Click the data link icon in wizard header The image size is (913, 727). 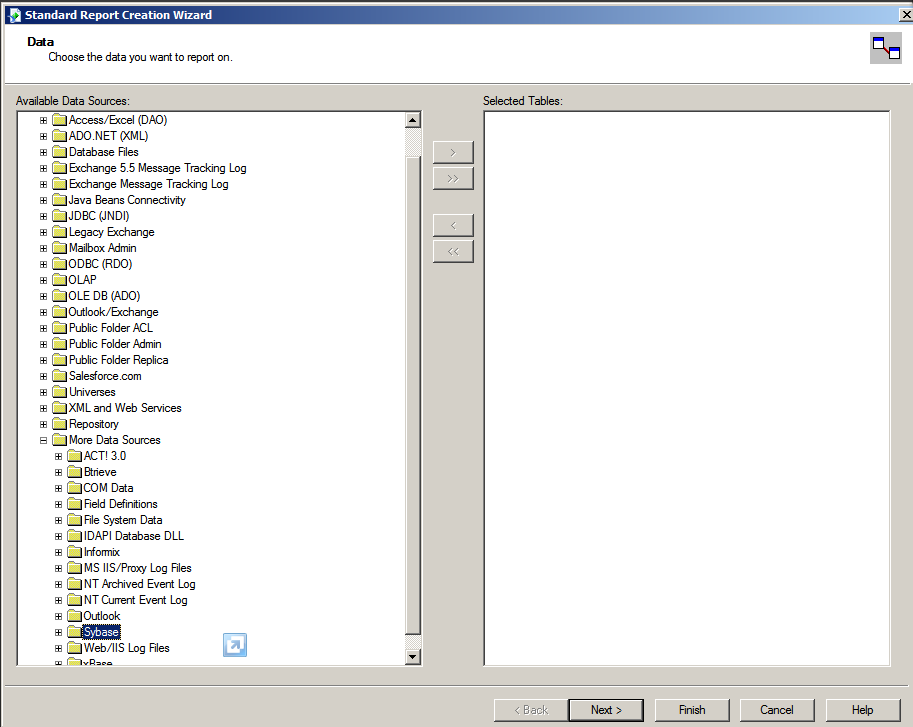point(886,48)
